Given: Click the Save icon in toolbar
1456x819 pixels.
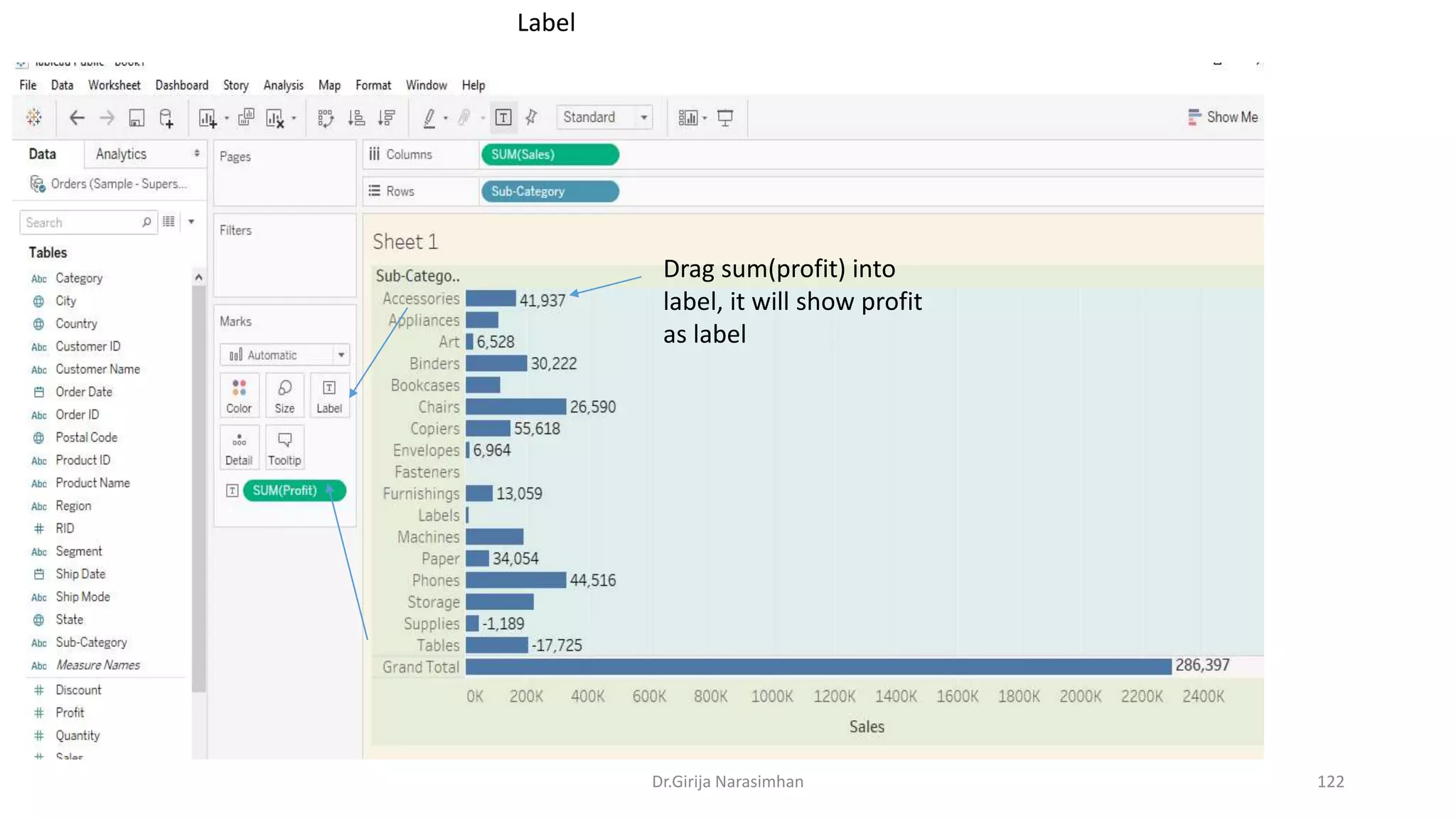Looking at the screenshot, I should pyautogui.click(x=136, y=117).
